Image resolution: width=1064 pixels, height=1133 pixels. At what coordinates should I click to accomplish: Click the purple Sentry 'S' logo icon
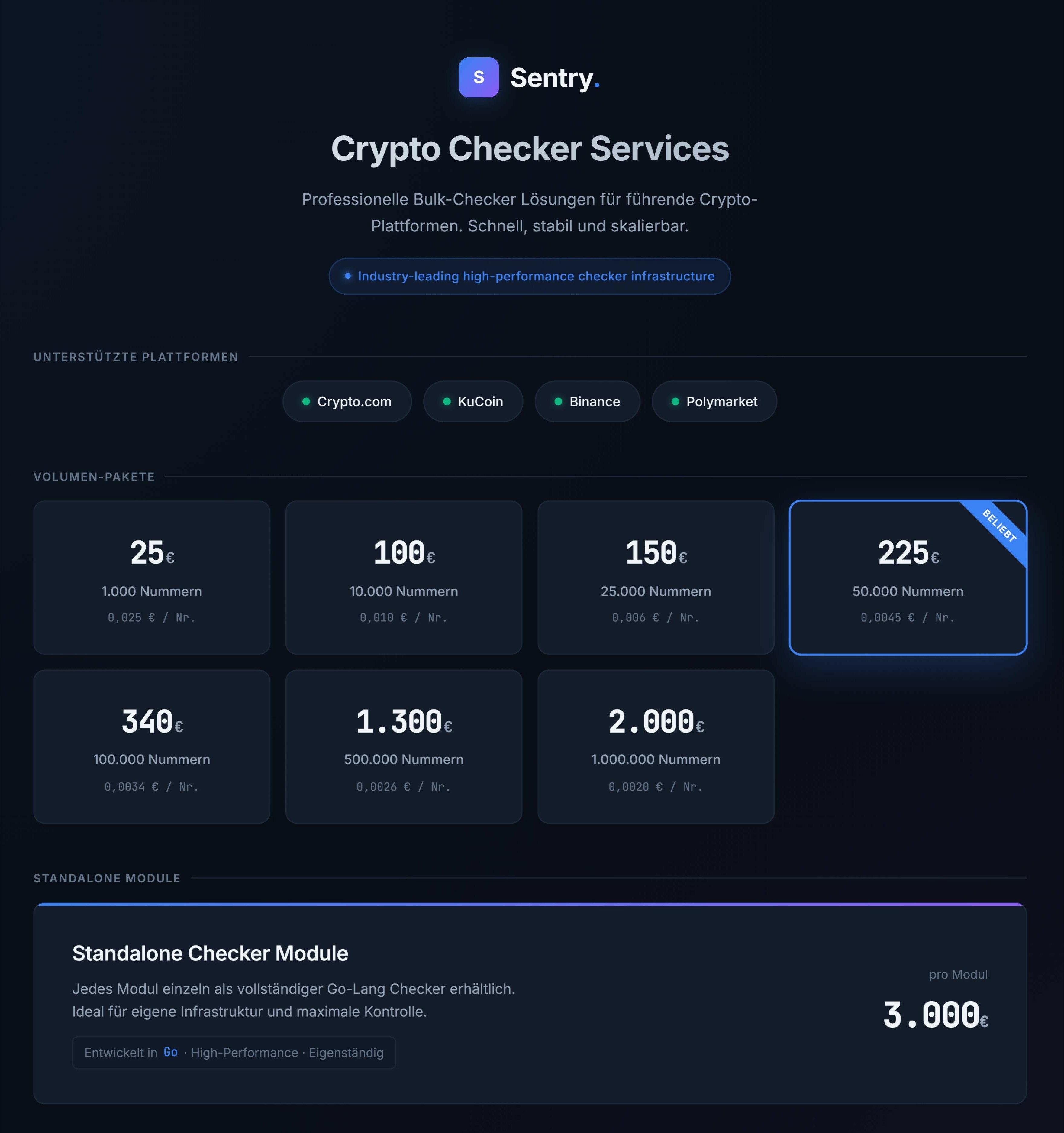tap(479, 77)
